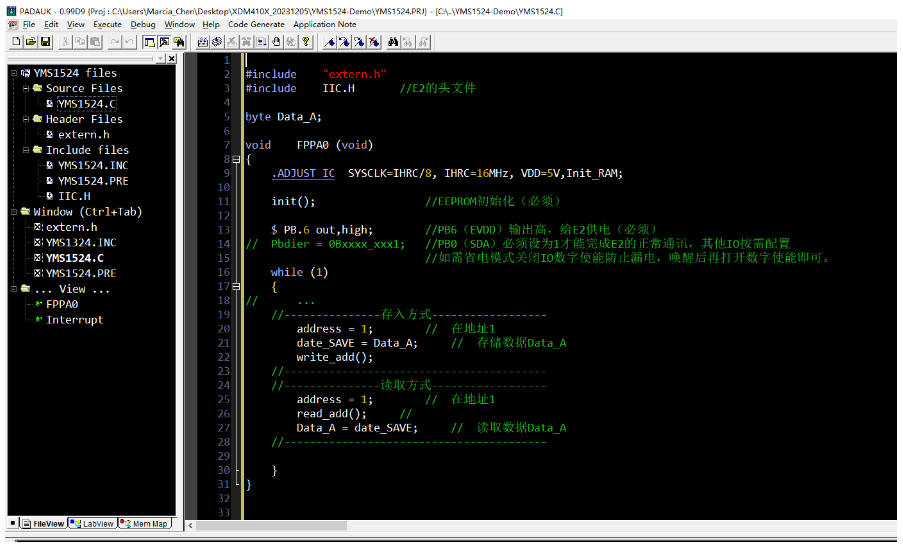The width and height of the screenshot is (903, 549).
Task: Click the yellow help question mark icon
Action: (306, 42)
